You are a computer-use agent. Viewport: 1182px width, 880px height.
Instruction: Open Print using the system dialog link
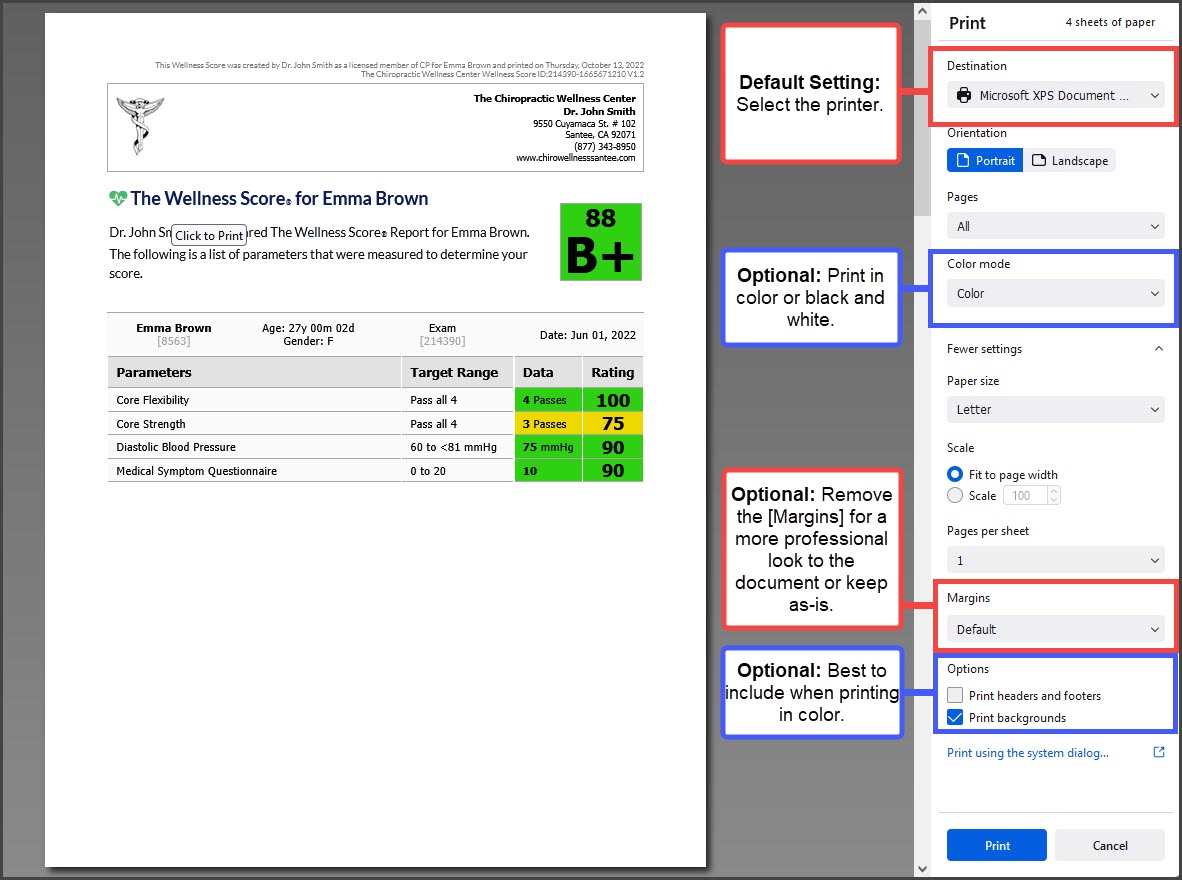click(x=1027, y=753)
